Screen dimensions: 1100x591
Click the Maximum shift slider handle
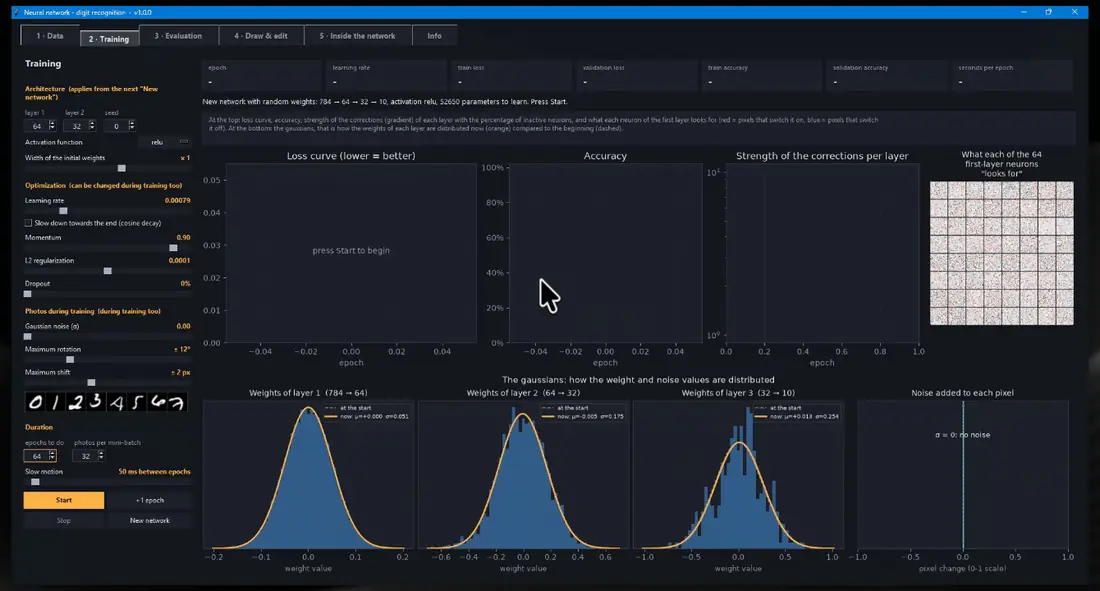click(91, 383)
